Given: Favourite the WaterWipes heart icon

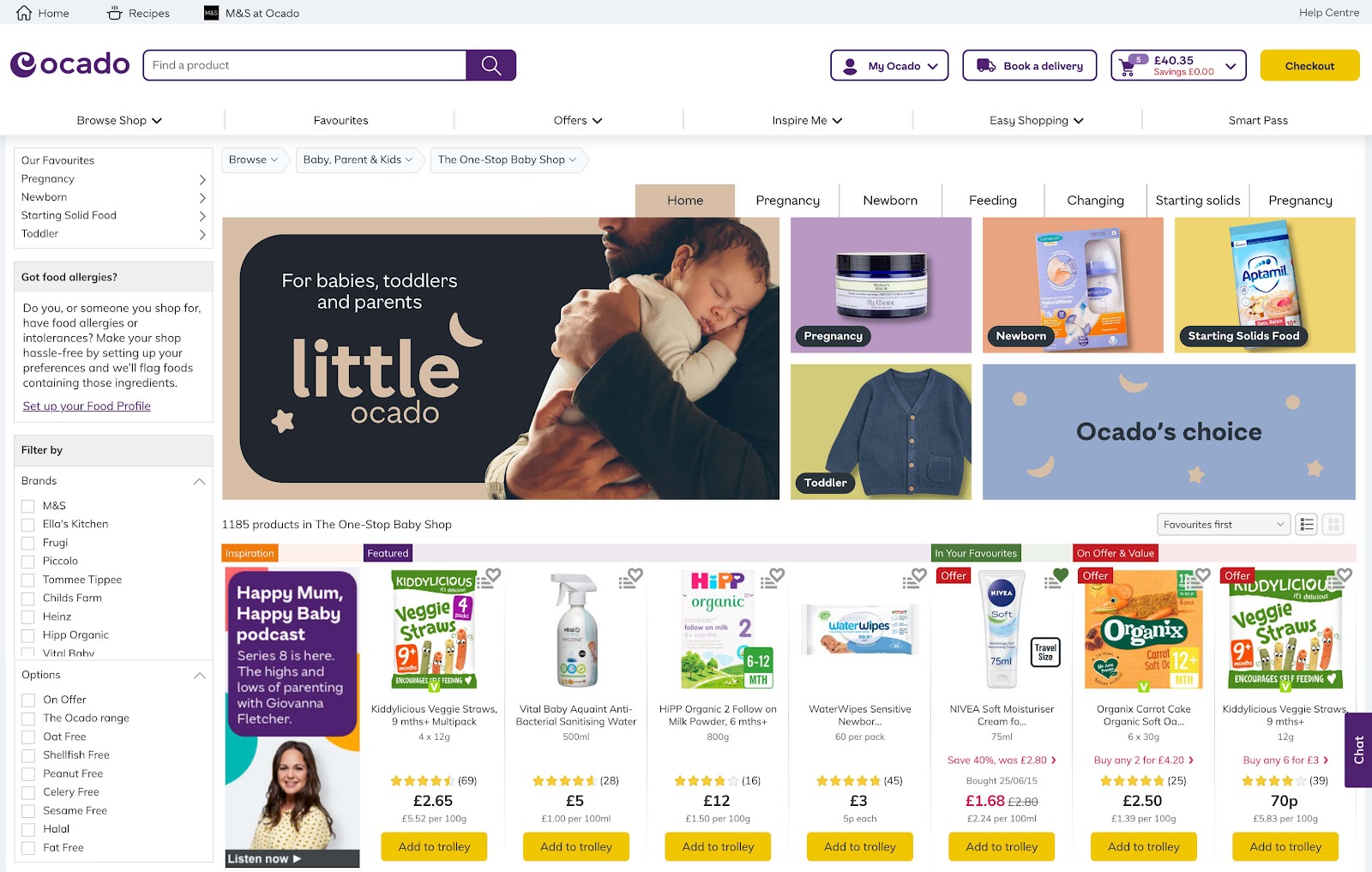Looking at the screenshot, I should pyautogui.click(x=919, y=575).
